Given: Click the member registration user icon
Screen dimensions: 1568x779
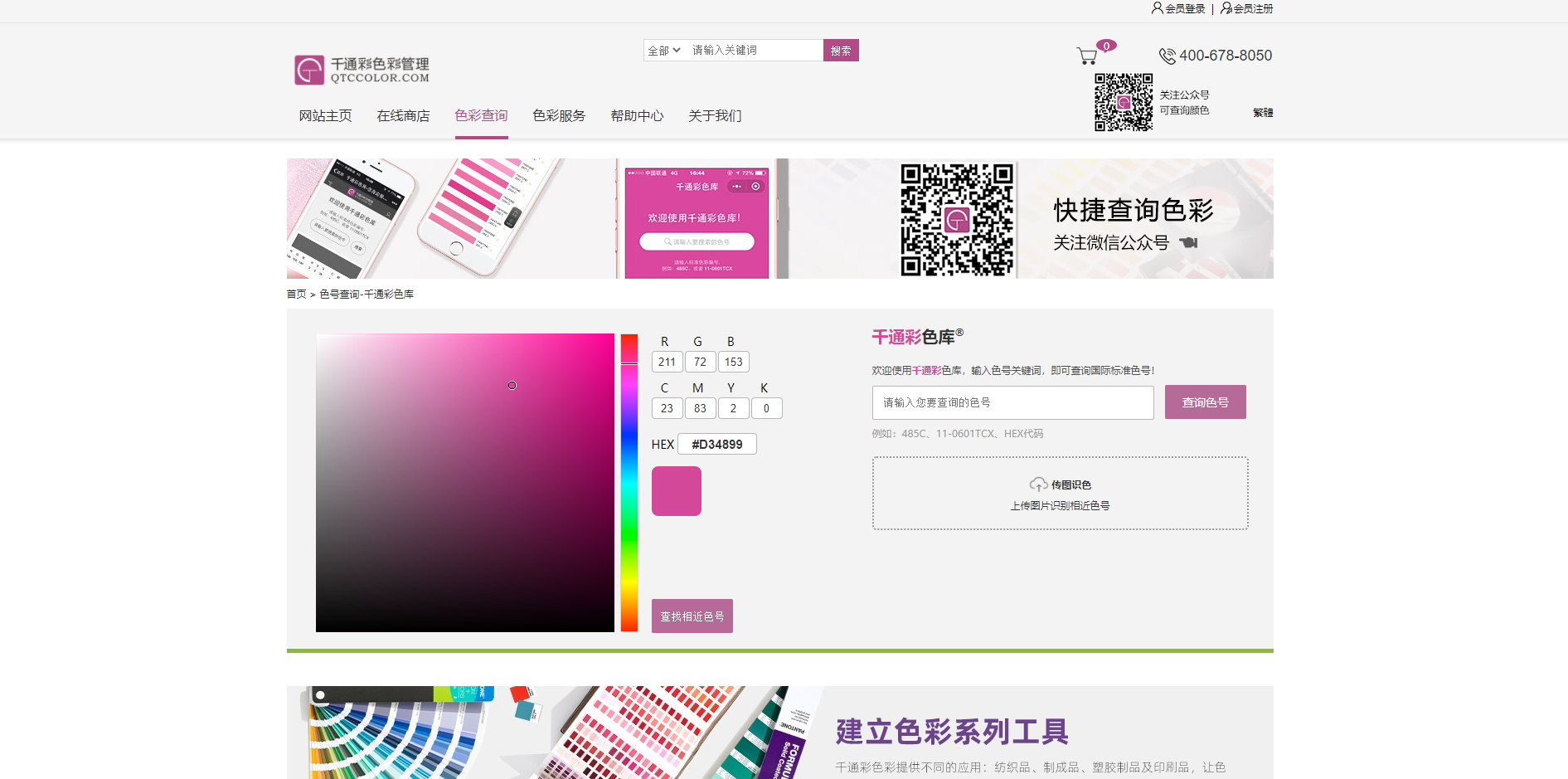Looking at the screenshot, I should pos(1226,8).
